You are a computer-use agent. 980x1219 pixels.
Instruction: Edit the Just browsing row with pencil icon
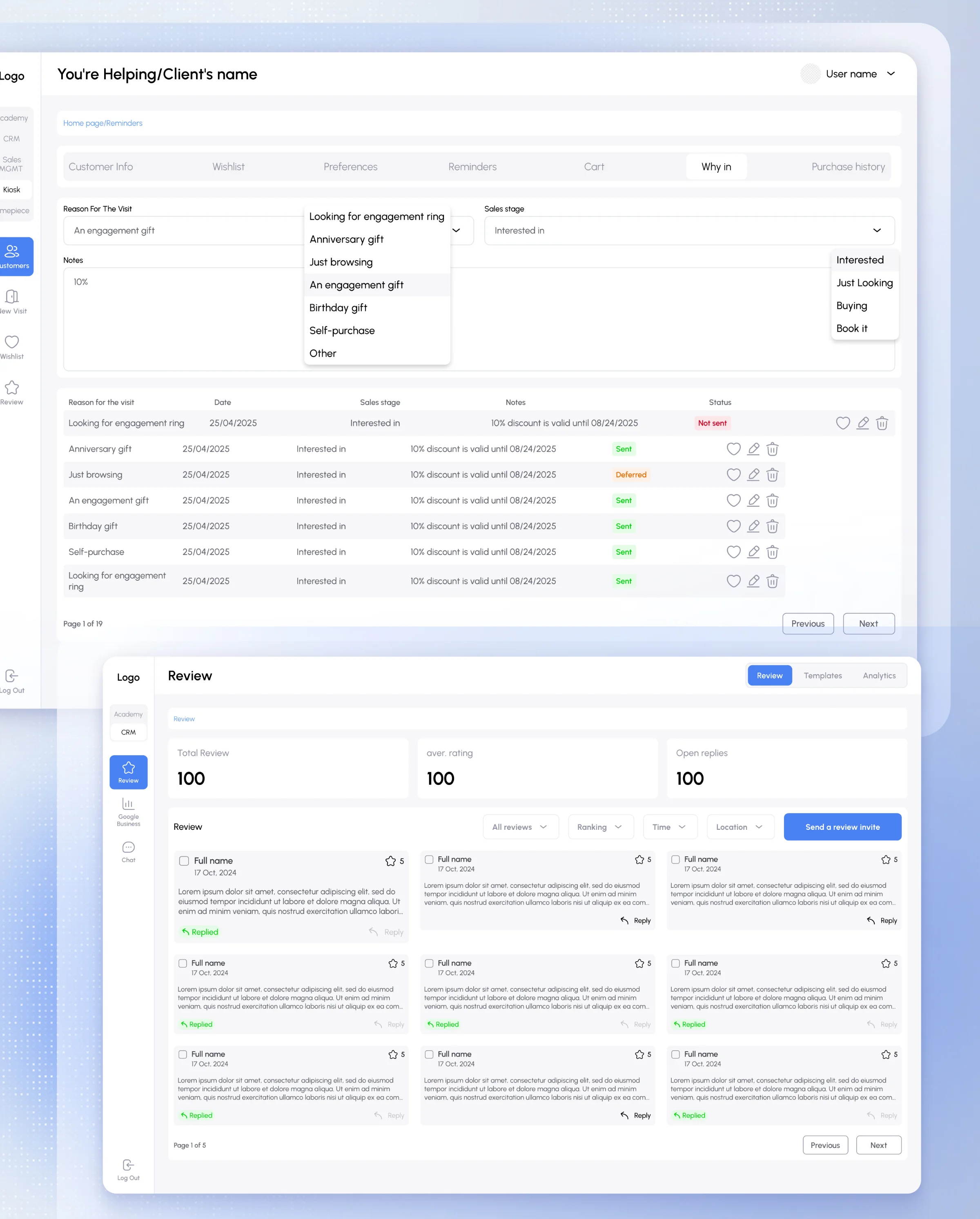(x=753, y=475)
